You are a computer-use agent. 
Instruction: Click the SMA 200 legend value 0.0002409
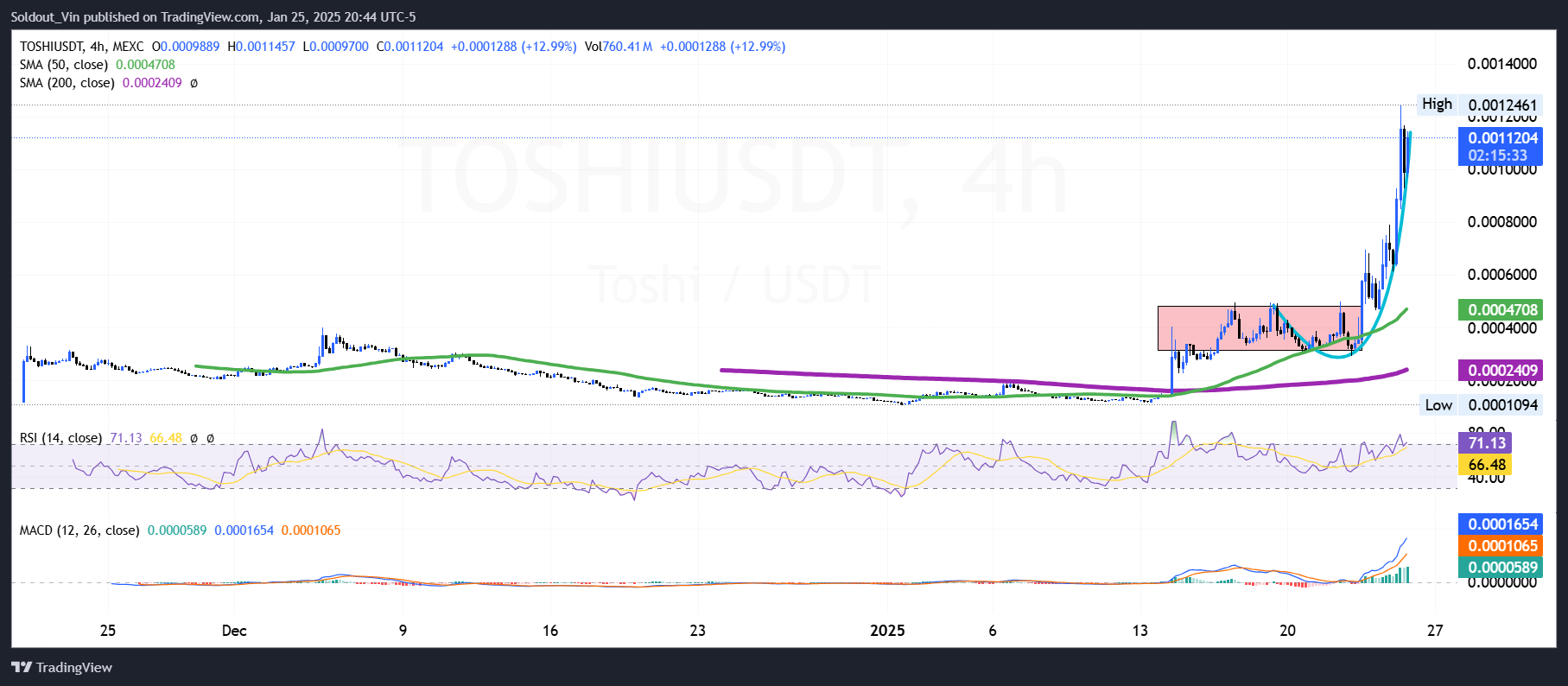point(152,83)
